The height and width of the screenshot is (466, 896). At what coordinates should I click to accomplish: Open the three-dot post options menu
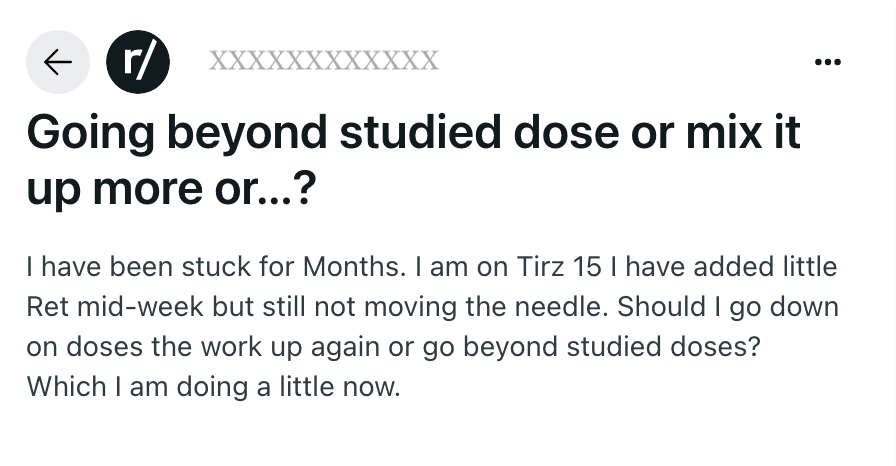click(827, 62)
